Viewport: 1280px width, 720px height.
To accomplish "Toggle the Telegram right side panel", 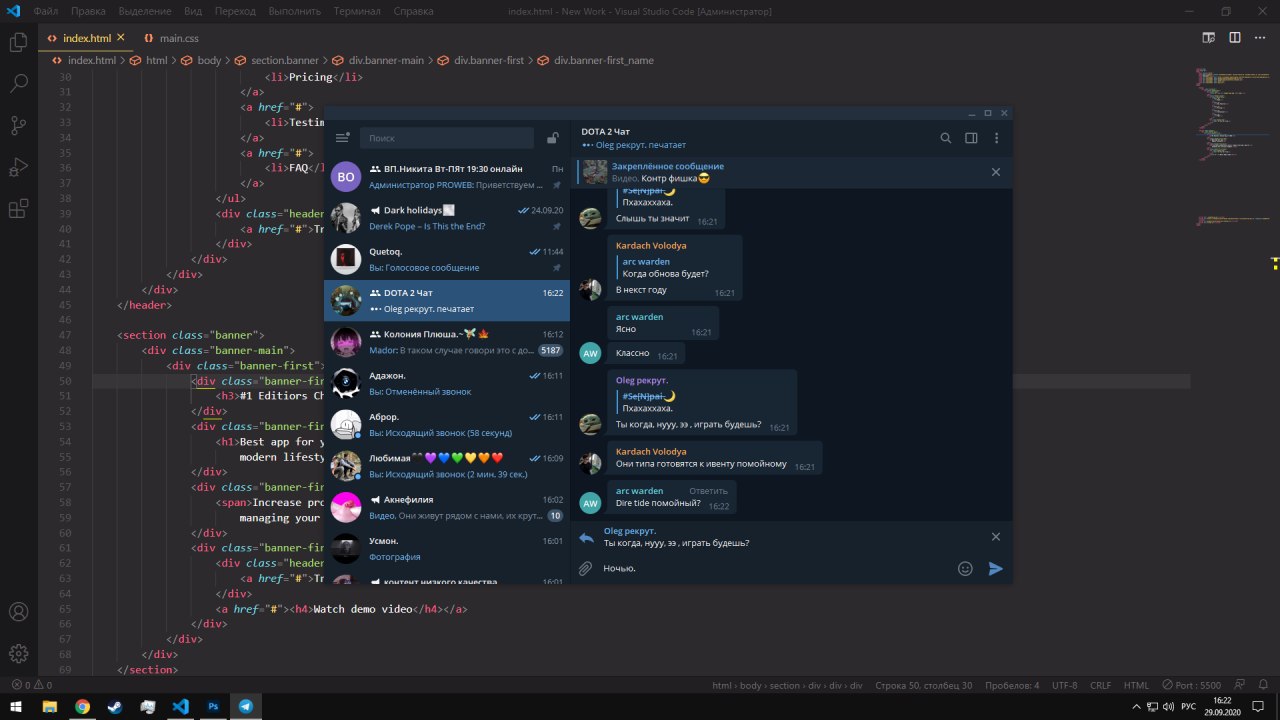I will coord(971,138).
